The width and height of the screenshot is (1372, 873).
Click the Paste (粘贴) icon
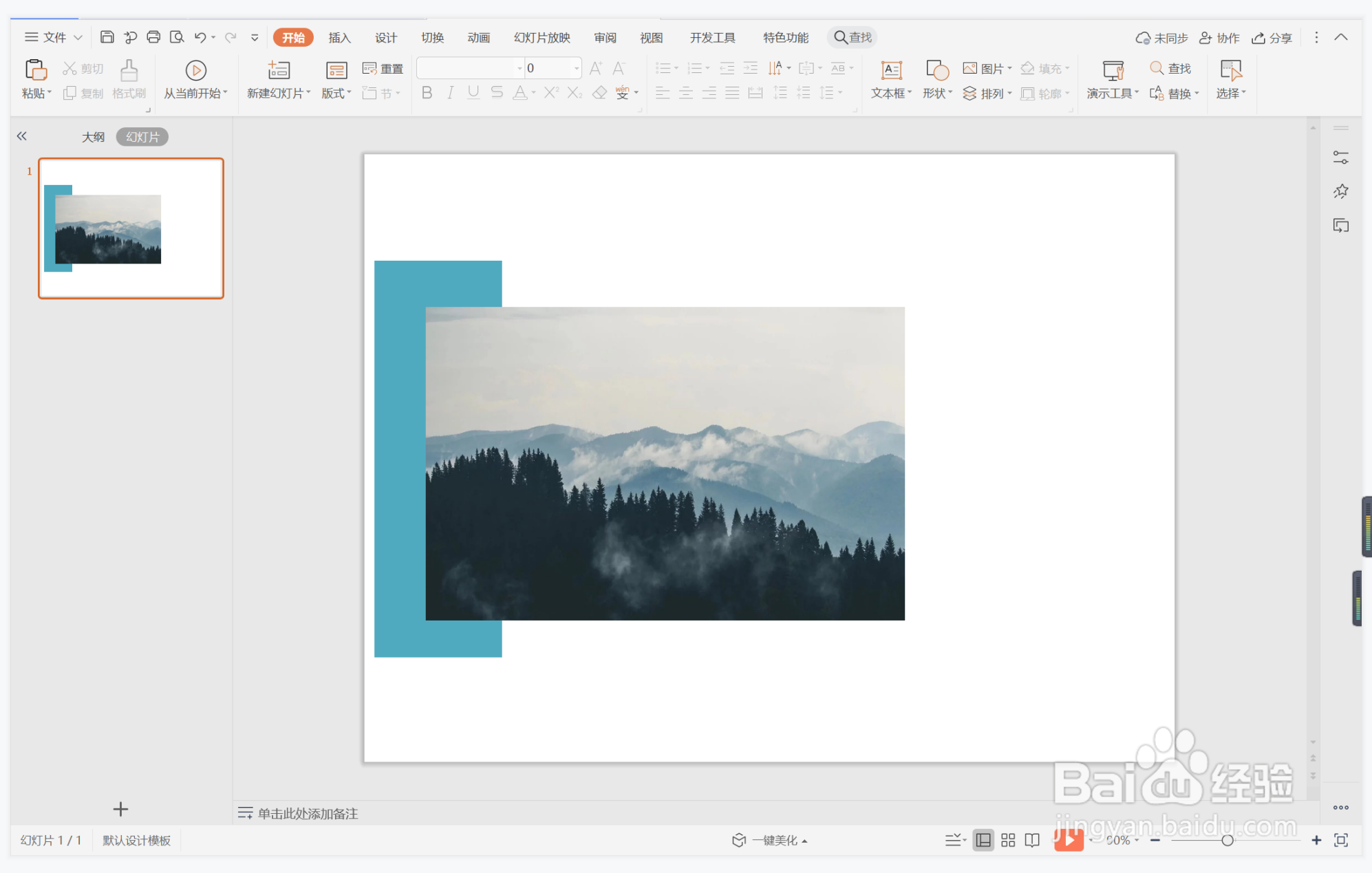35,71
